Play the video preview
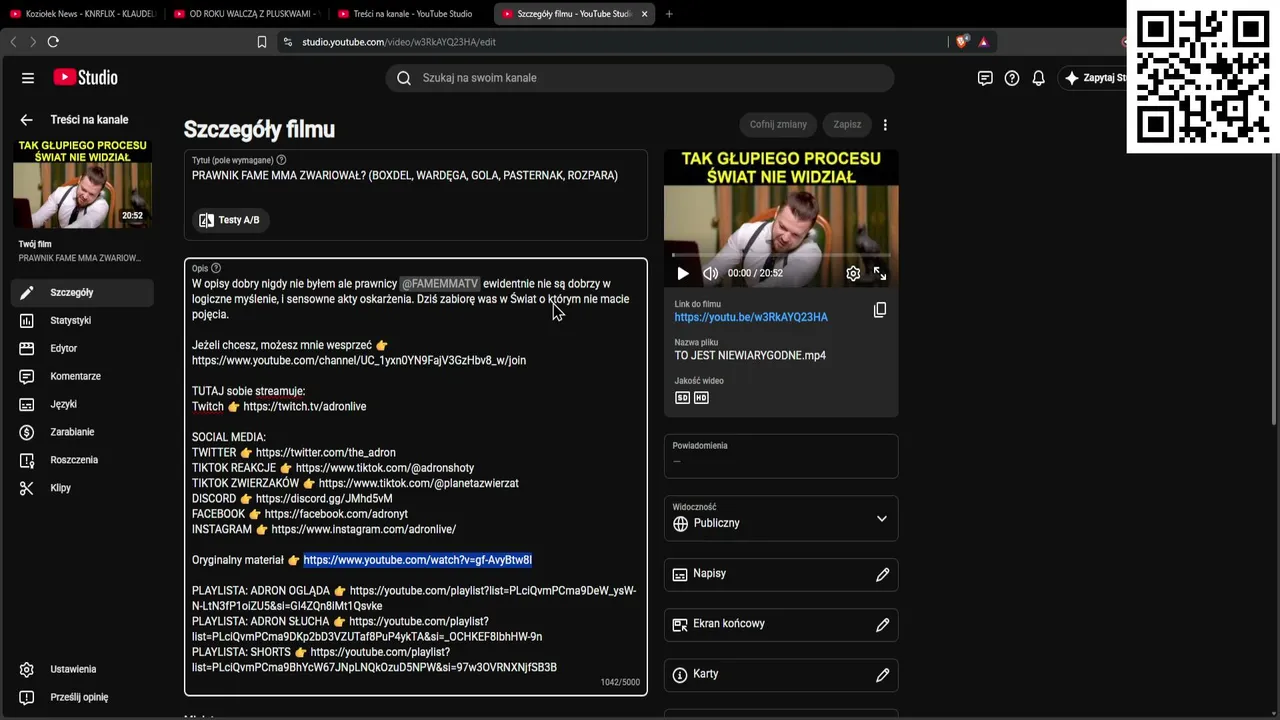The image size is (1280, 720). click(683, 273)
